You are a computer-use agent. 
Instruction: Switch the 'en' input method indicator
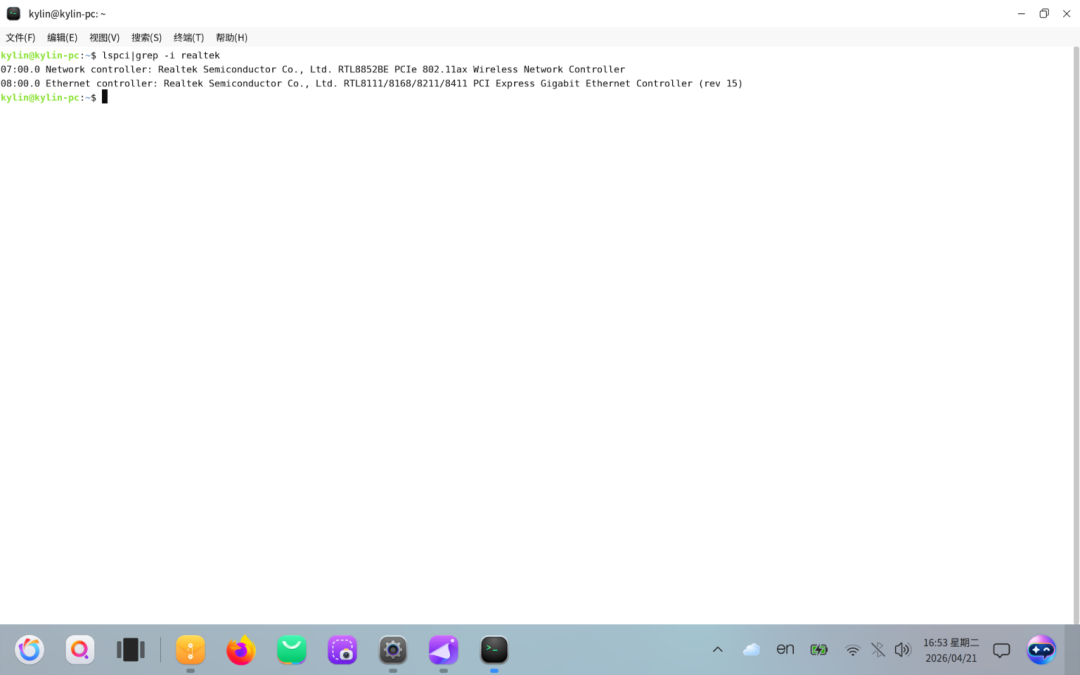[x=785, y=649]
